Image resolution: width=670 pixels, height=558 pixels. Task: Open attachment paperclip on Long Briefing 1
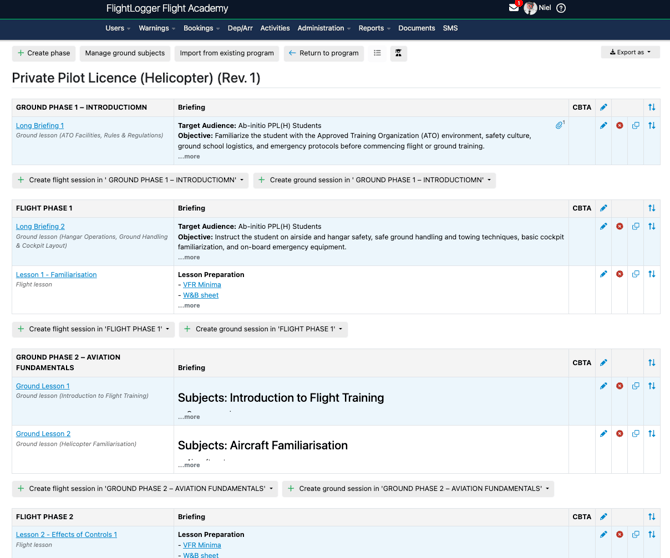(559, 125)
